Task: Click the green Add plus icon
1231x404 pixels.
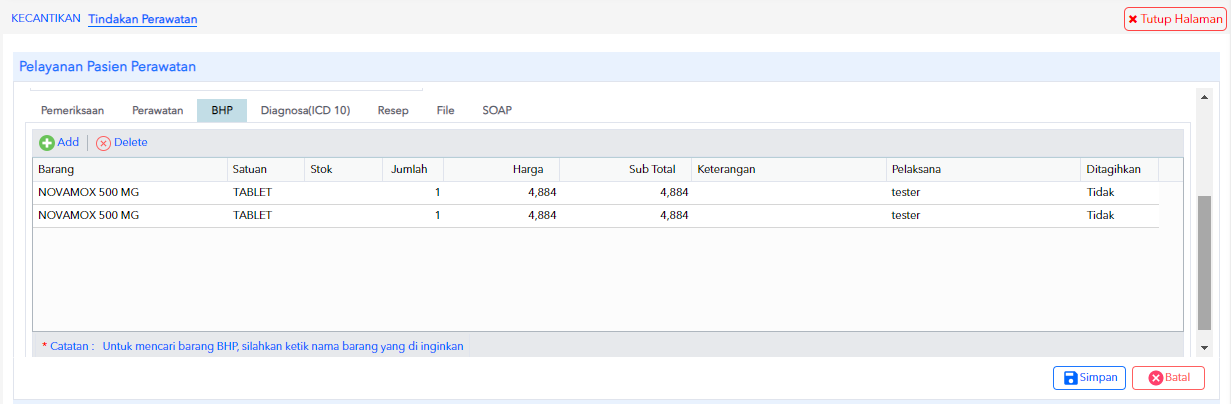Action: coord(46,143)
